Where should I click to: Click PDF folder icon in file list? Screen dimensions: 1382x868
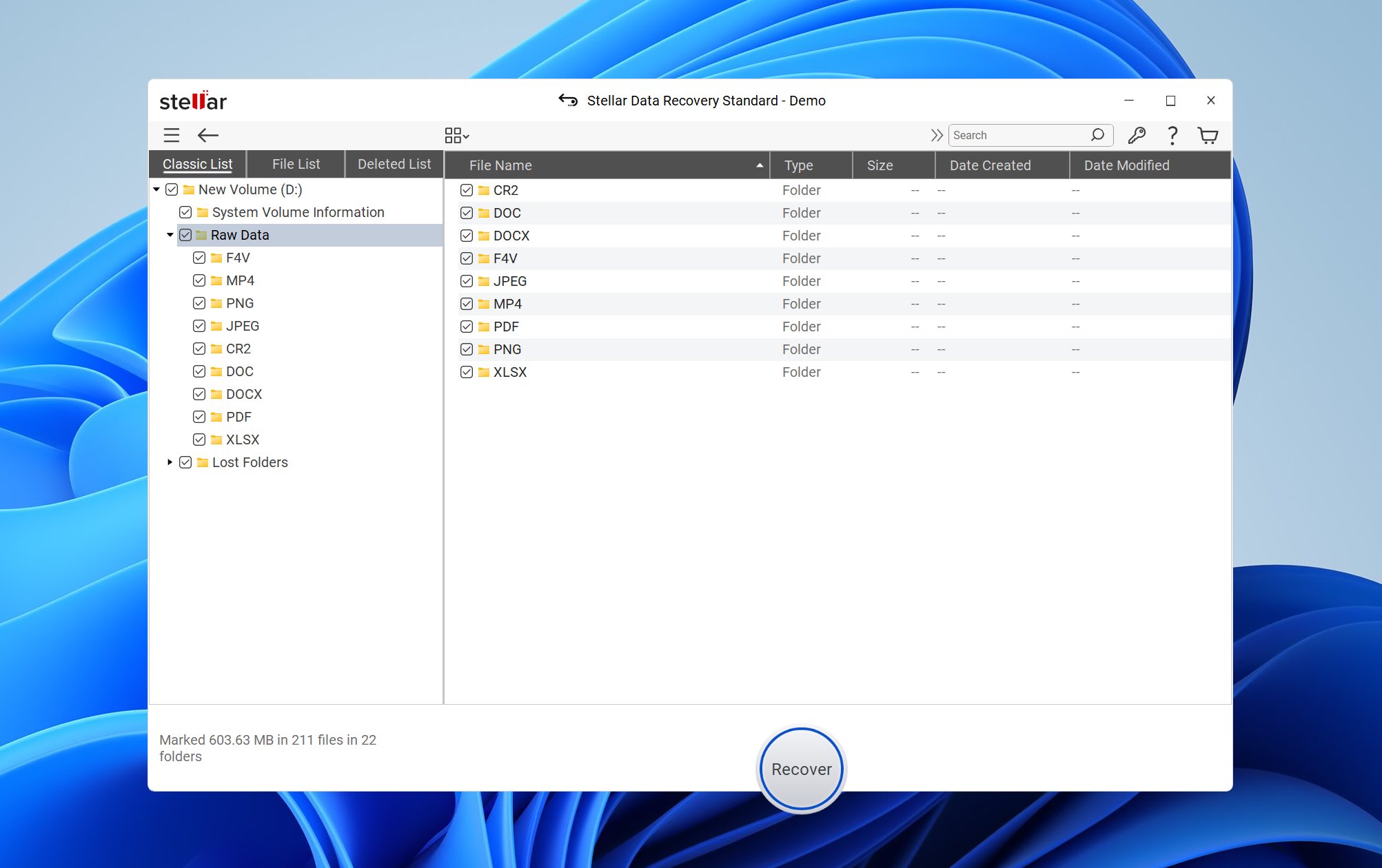point(484,327)
